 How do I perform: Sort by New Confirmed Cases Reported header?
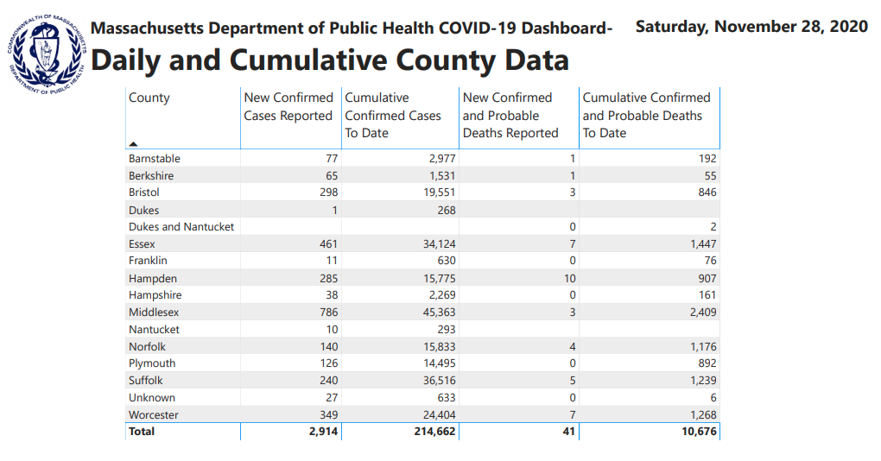pos(288,106)
